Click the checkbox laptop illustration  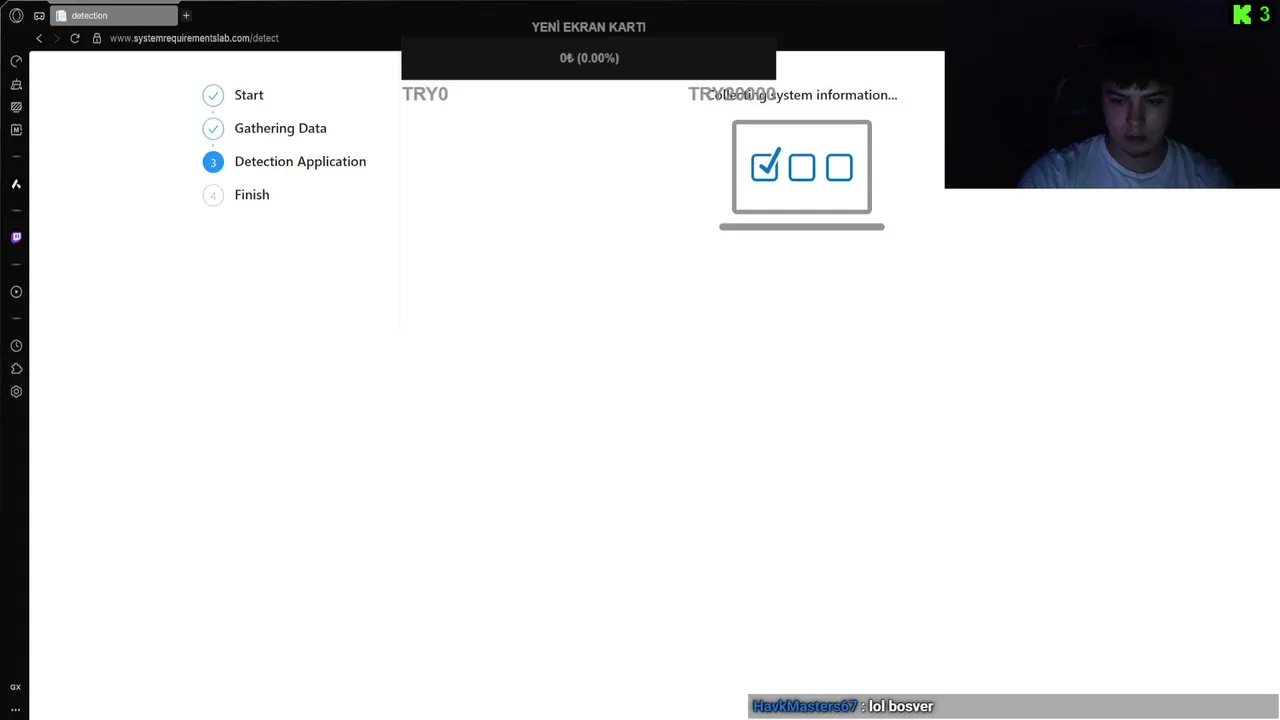pos(802,175)
